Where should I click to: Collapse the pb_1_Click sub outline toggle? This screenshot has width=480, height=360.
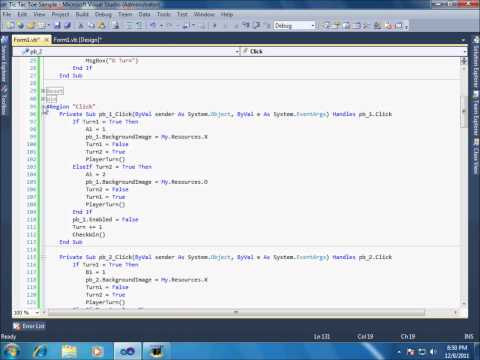[x=44, y=114]
